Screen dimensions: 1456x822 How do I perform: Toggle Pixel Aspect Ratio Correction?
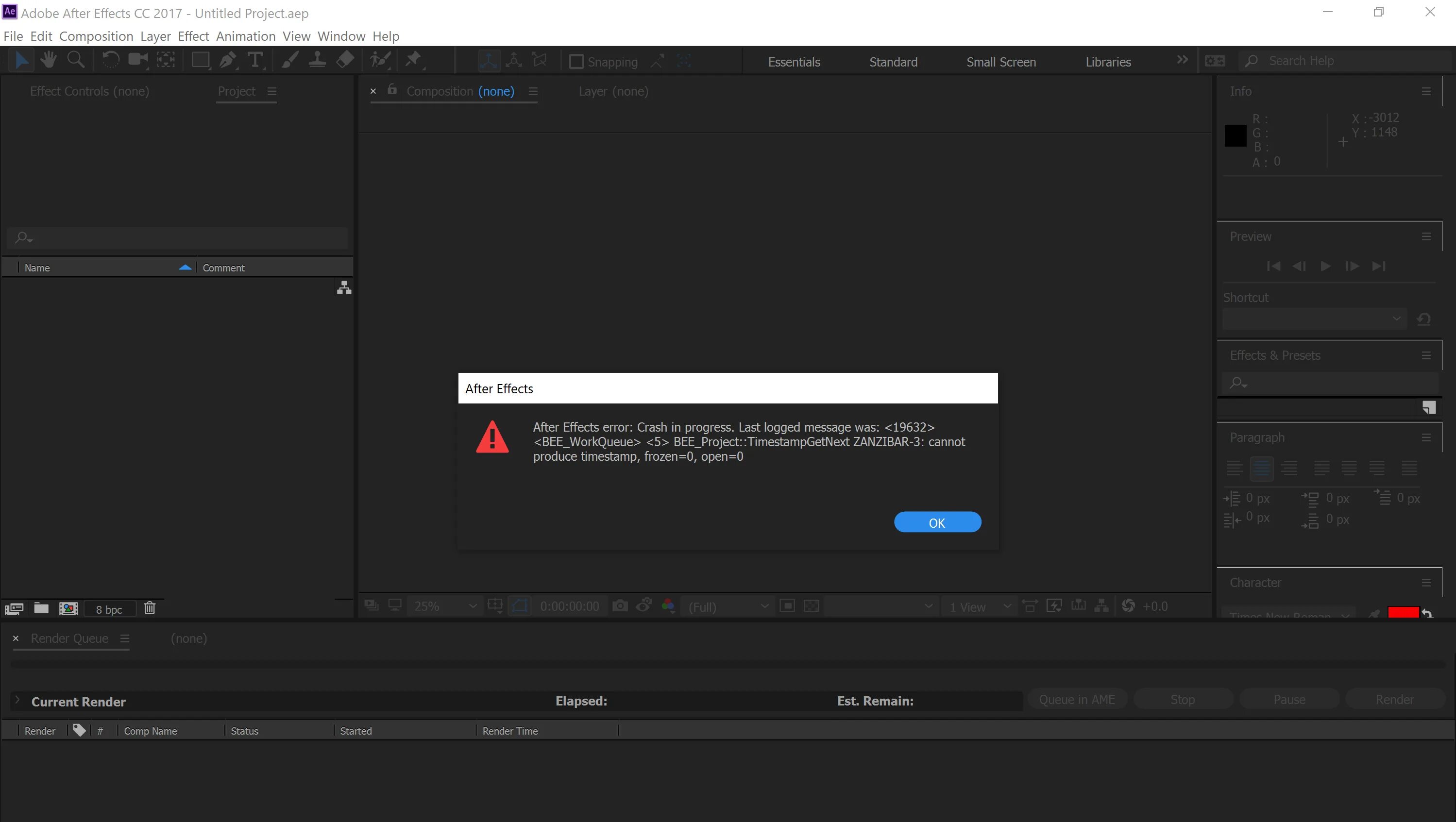coord(1030,606)
